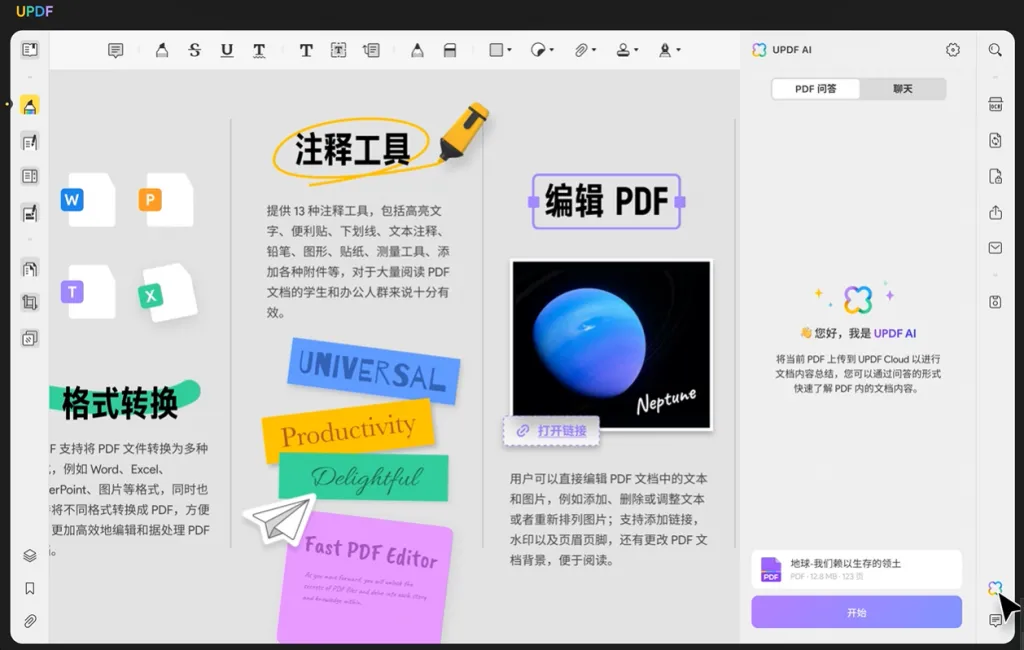Screen dimensions: 1024x650
Task: Select the Sticky Note comment tool
Action: (x=116, y=50)
